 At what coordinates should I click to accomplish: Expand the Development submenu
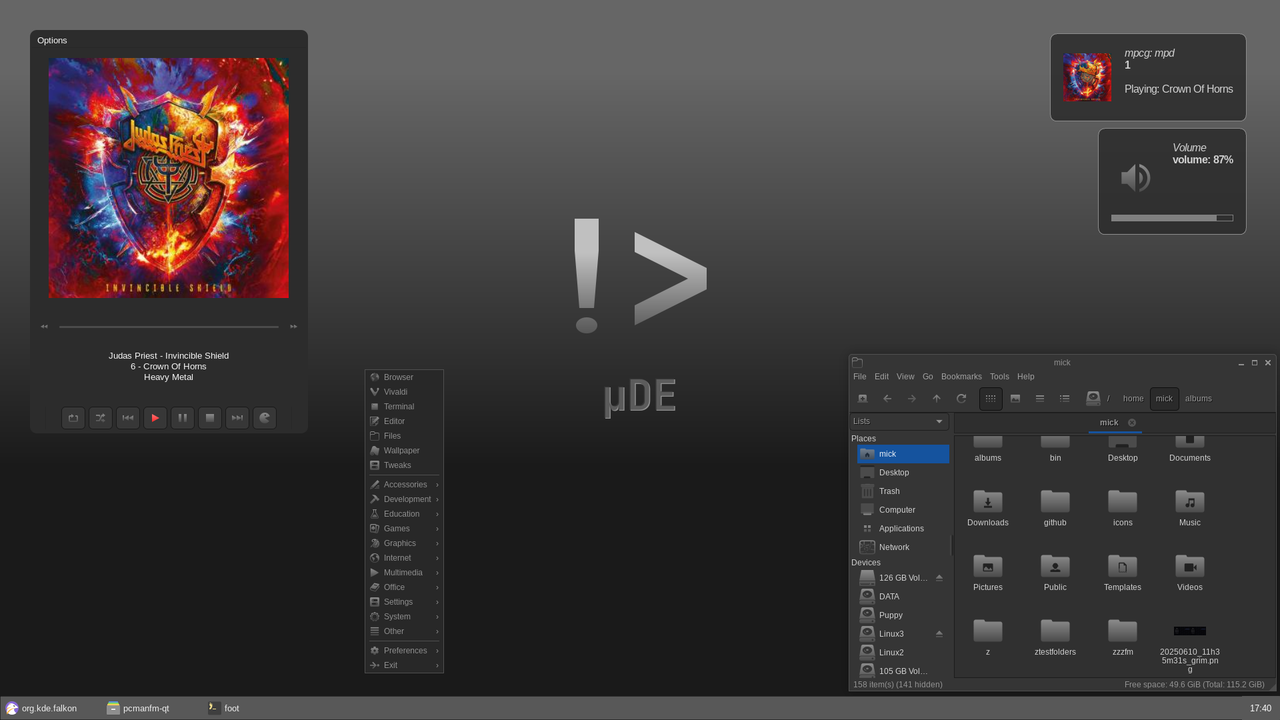[x=404, y=499]
